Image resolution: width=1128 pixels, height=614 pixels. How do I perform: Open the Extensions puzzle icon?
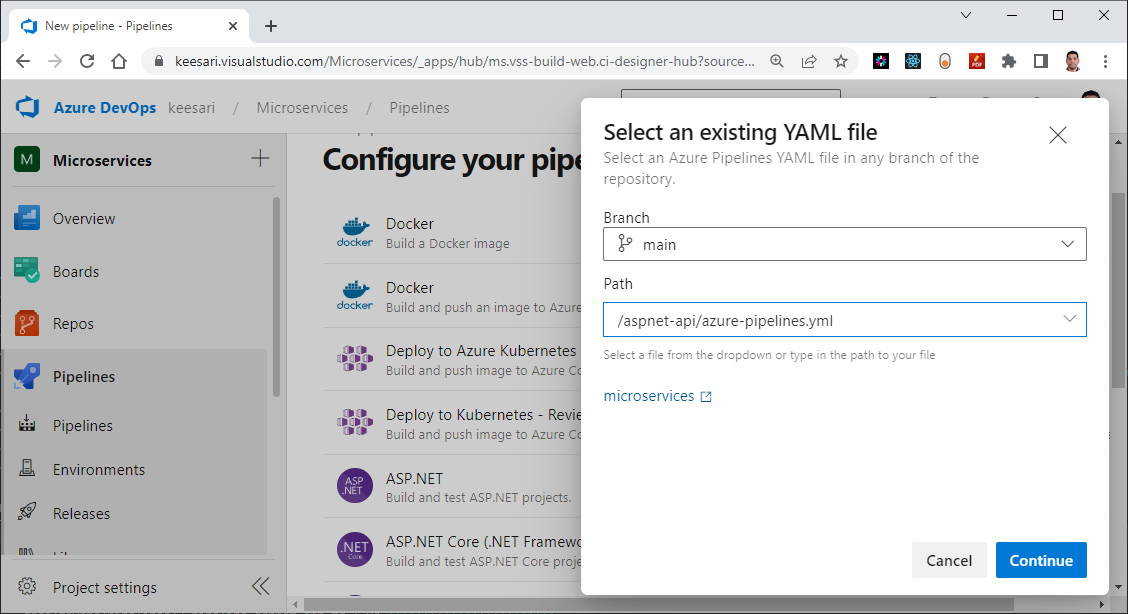click(1009, 61)
